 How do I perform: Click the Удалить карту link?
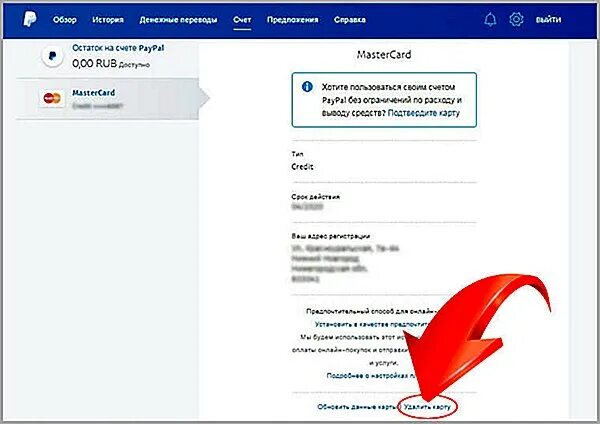click(x=427, y=407)
